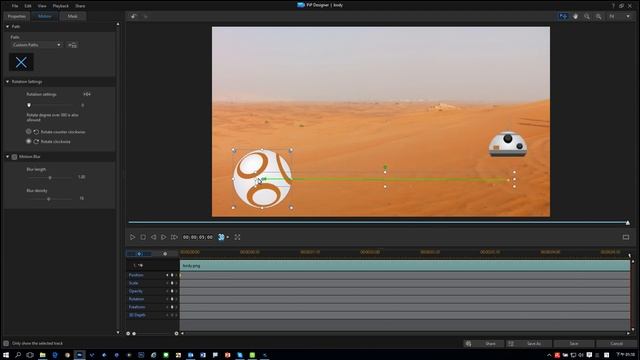Enable the Motion Blur checkbox
Viewport: 640px width, 360px height.
[14, 157]
